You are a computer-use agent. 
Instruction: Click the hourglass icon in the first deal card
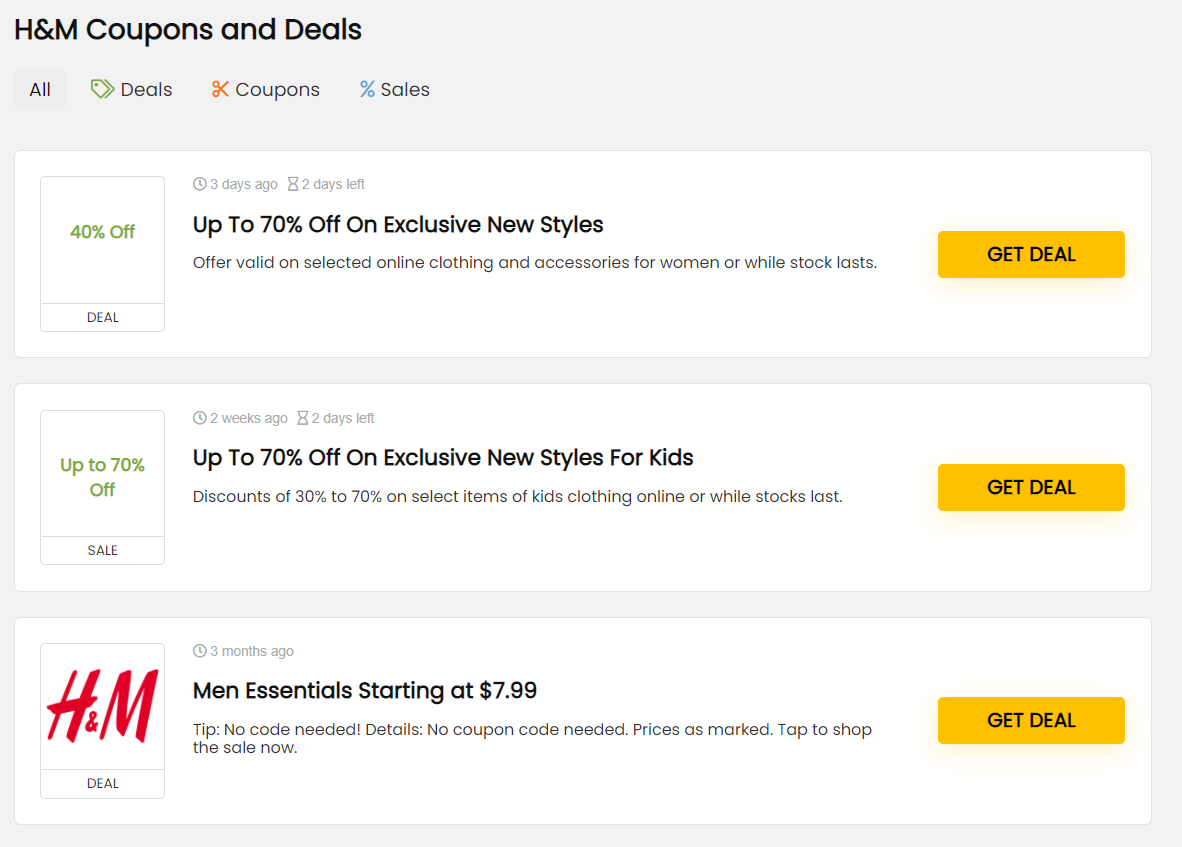point(293,184)
